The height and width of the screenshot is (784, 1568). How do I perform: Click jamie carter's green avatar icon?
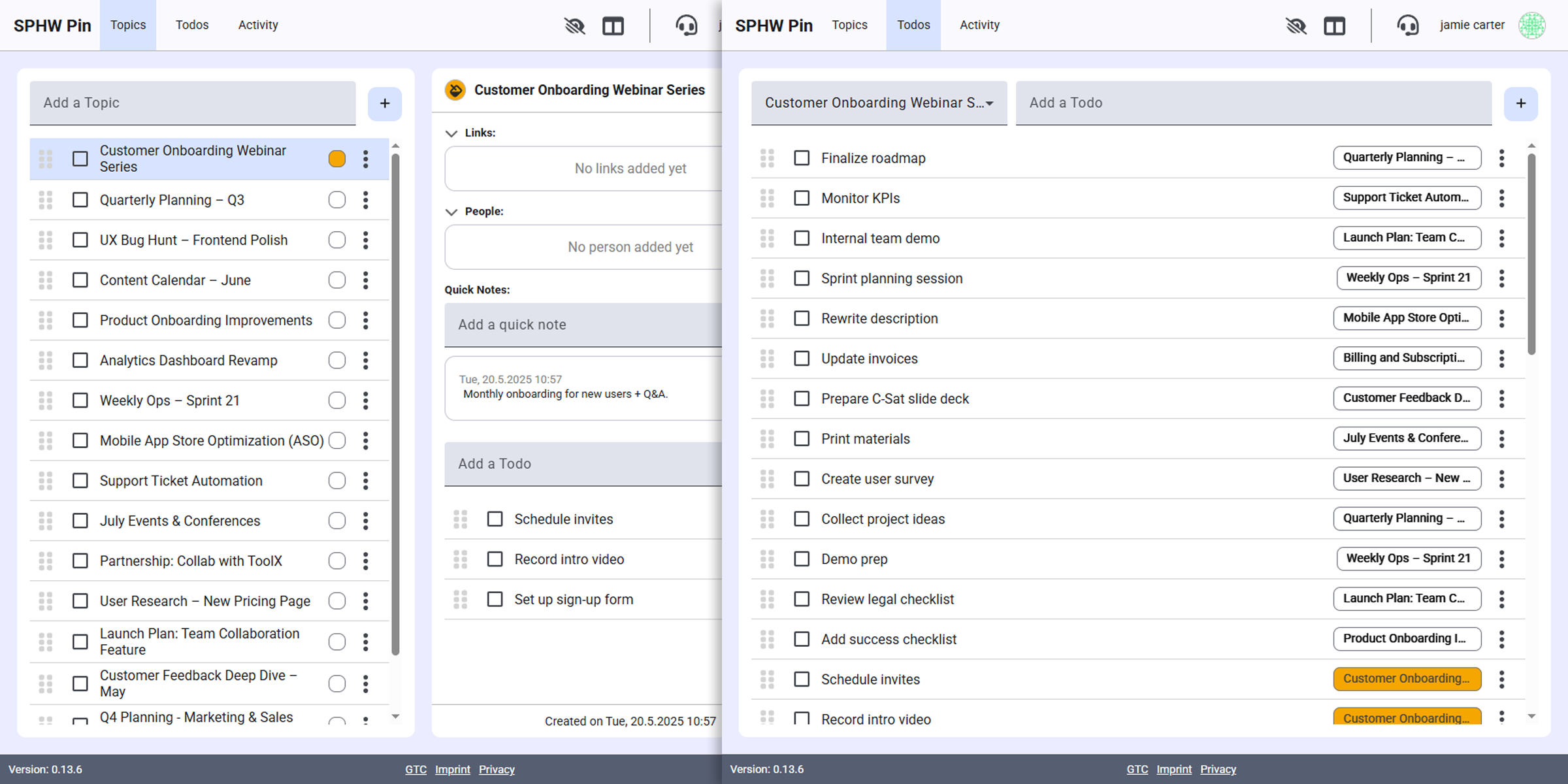click(x=1532, y=25)
